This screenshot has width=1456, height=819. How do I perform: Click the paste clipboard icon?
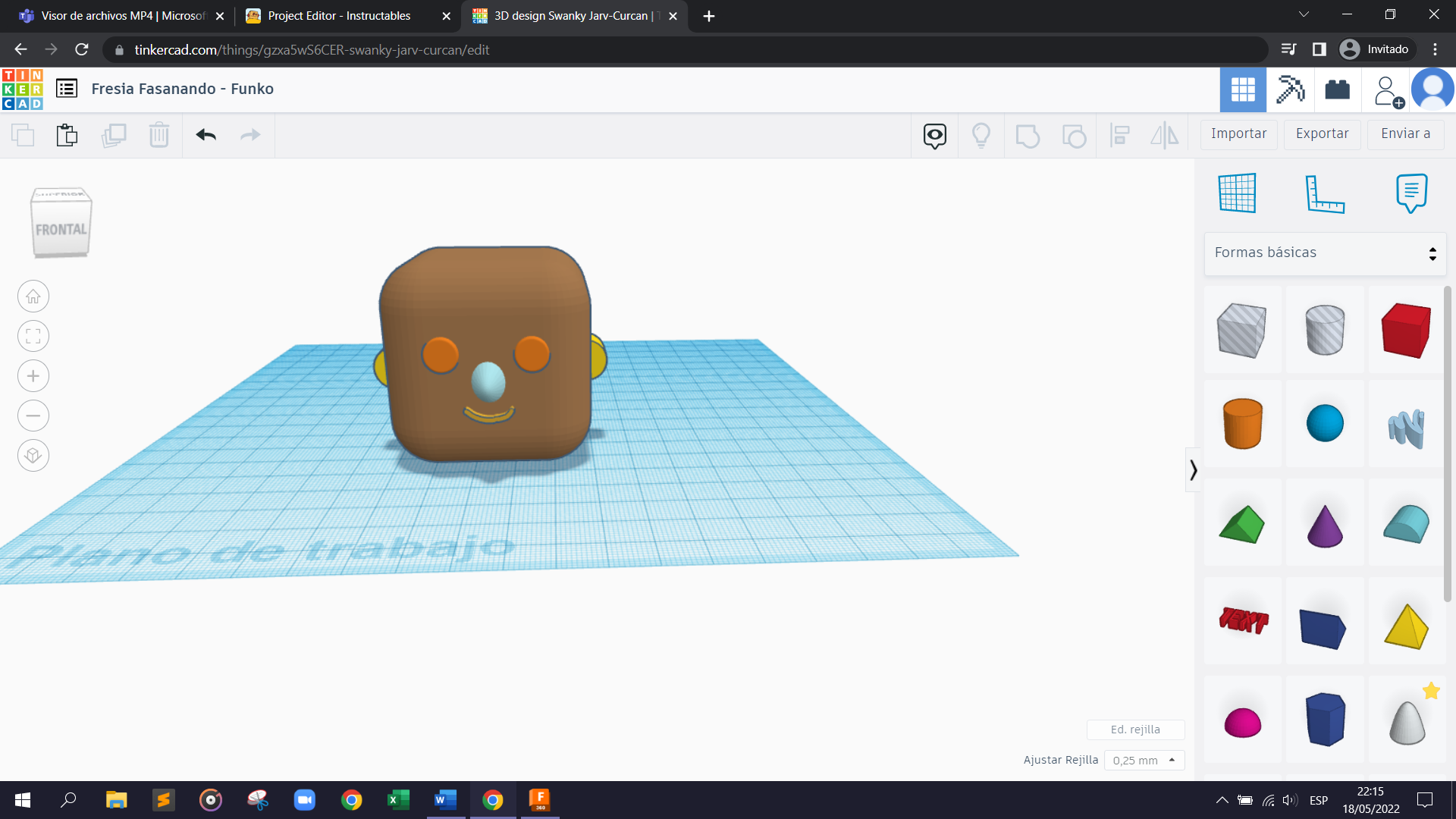coord(67,135)
